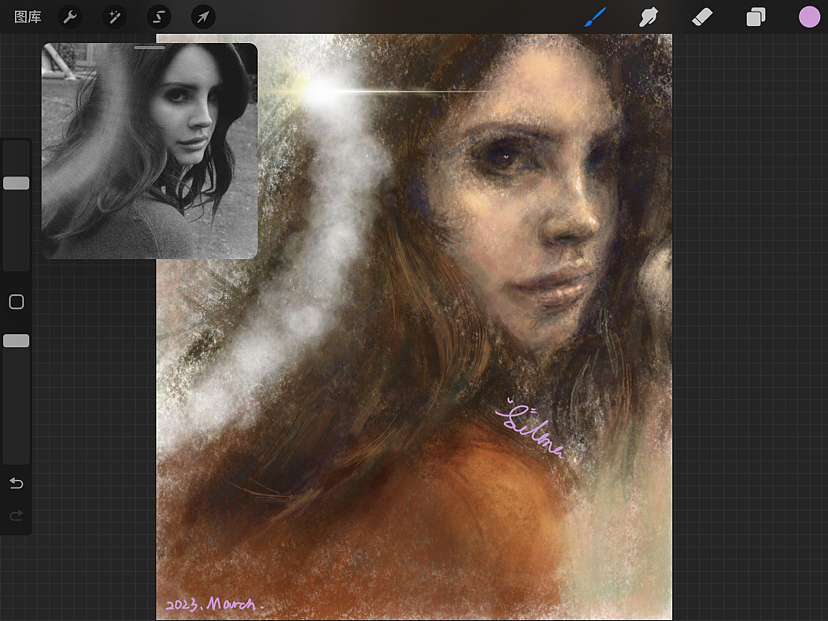The height and width of the screenshot is (621, 828).
Task: Open the Layers panel
Action: coord(756,17)
